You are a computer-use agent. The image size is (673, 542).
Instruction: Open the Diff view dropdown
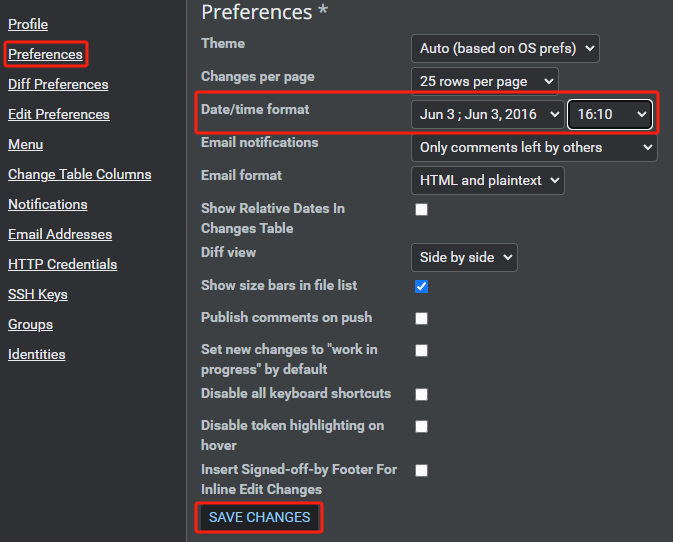click(464, 257)
